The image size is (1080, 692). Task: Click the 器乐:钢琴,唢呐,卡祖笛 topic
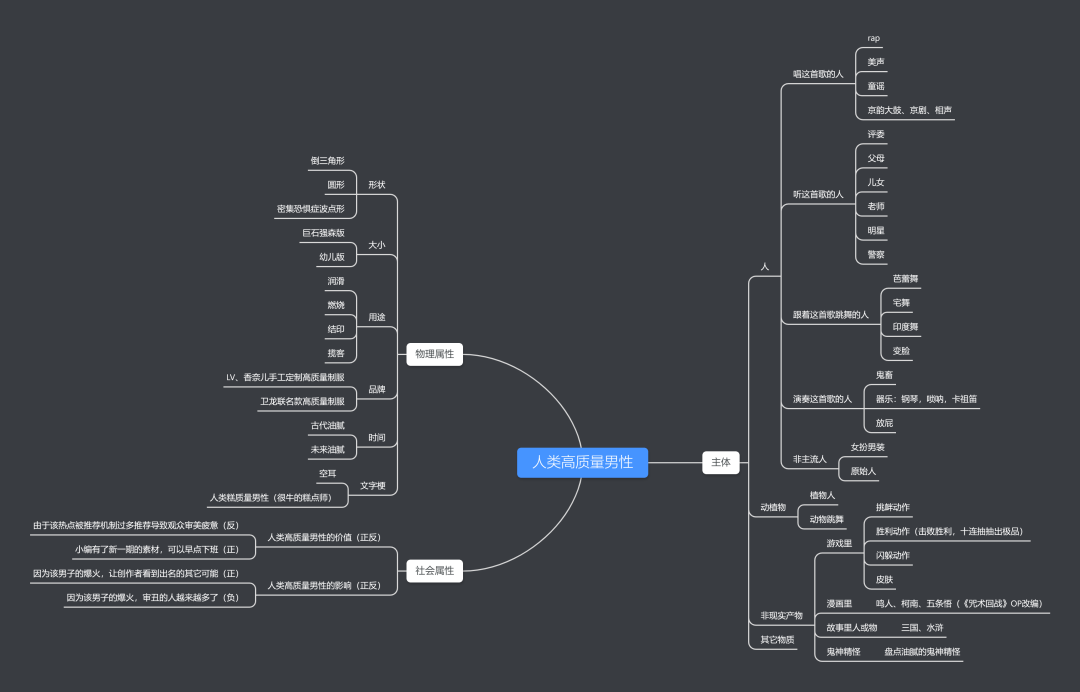click(926, 399)
